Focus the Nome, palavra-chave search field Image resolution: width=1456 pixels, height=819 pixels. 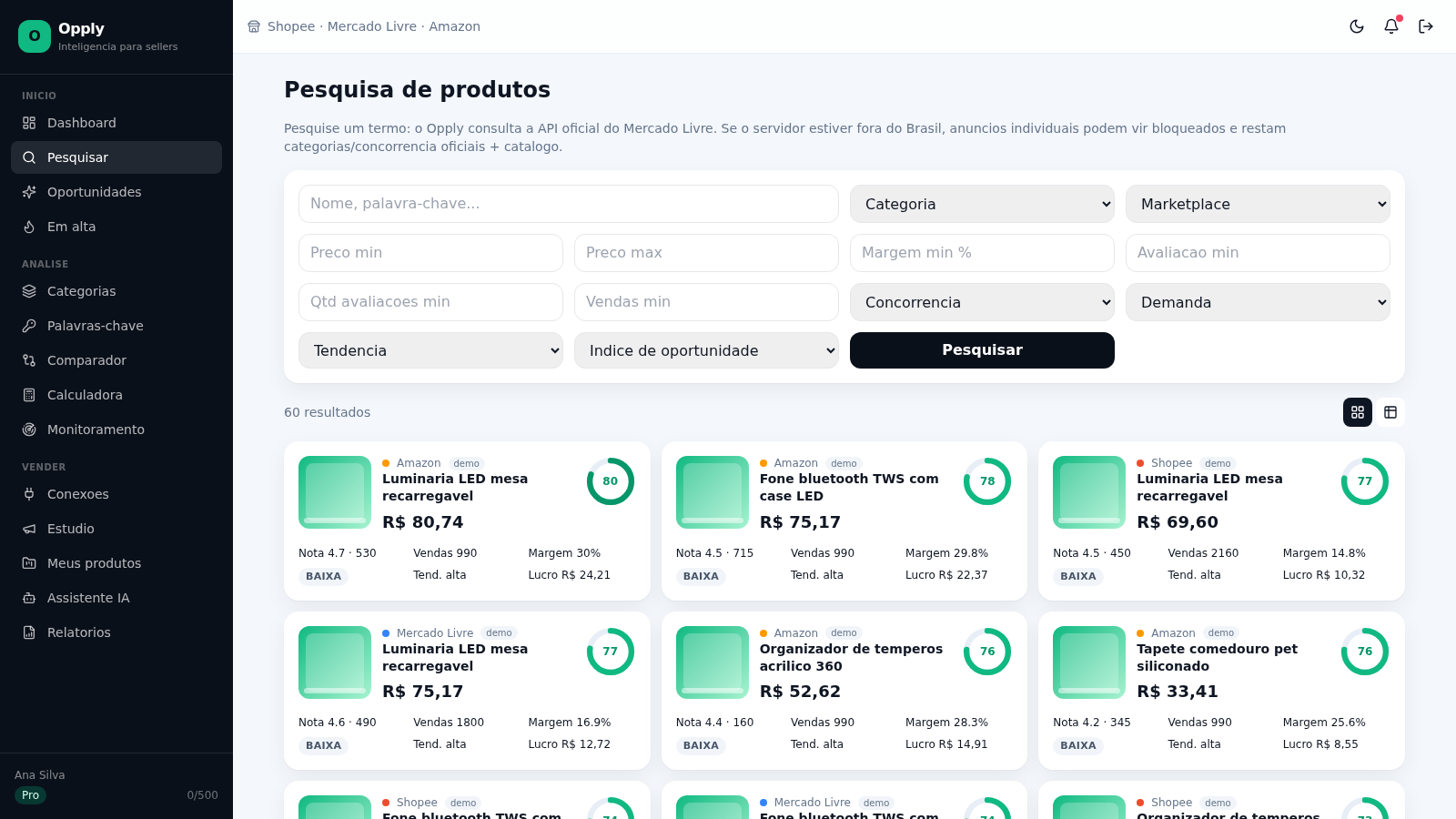(569, 204)
